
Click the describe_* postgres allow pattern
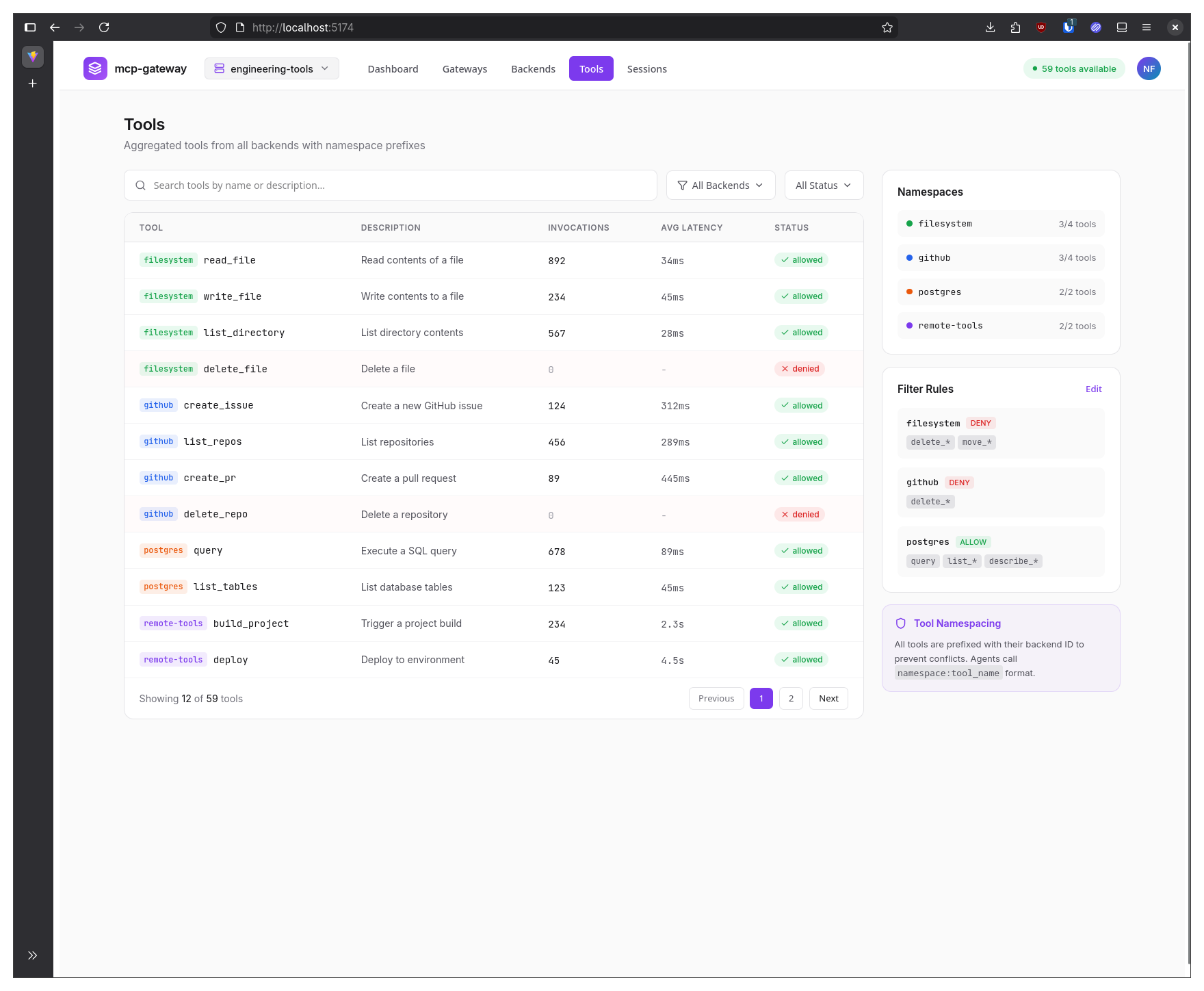pyautogui.click(x=1013, y=561)
